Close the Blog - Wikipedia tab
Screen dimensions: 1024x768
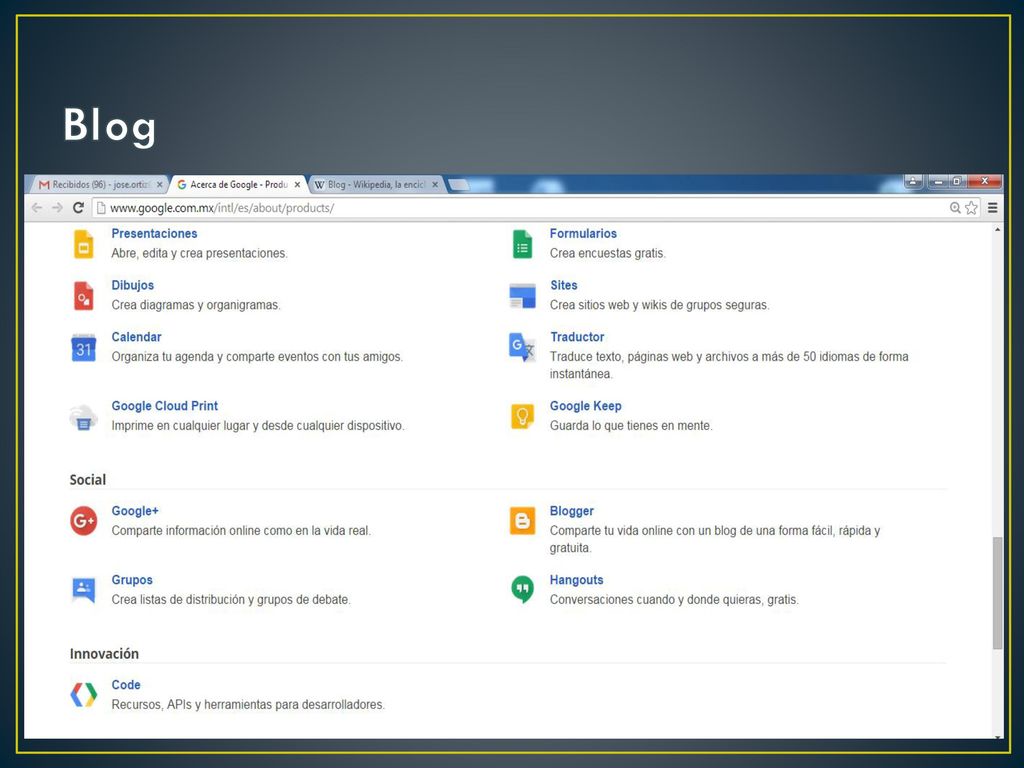435,185
